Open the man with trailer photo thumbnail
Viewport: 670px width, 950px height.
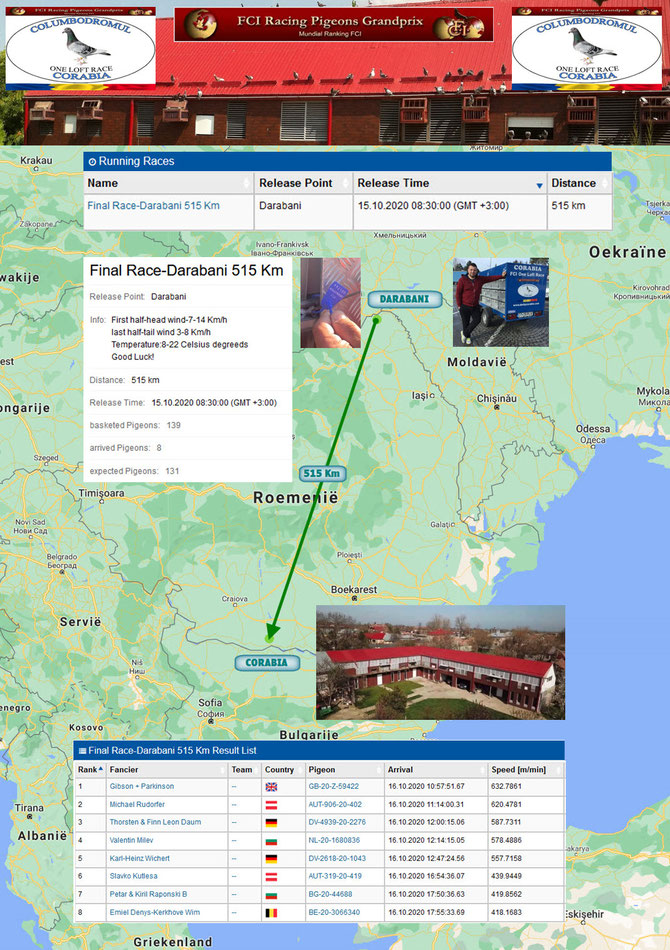(x=501, y=302)
